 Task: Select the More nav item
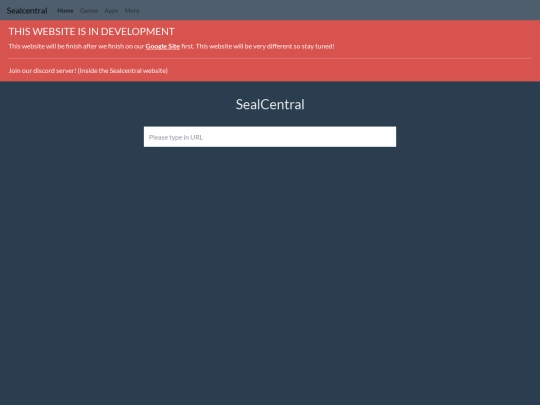(x=132, y=11)
